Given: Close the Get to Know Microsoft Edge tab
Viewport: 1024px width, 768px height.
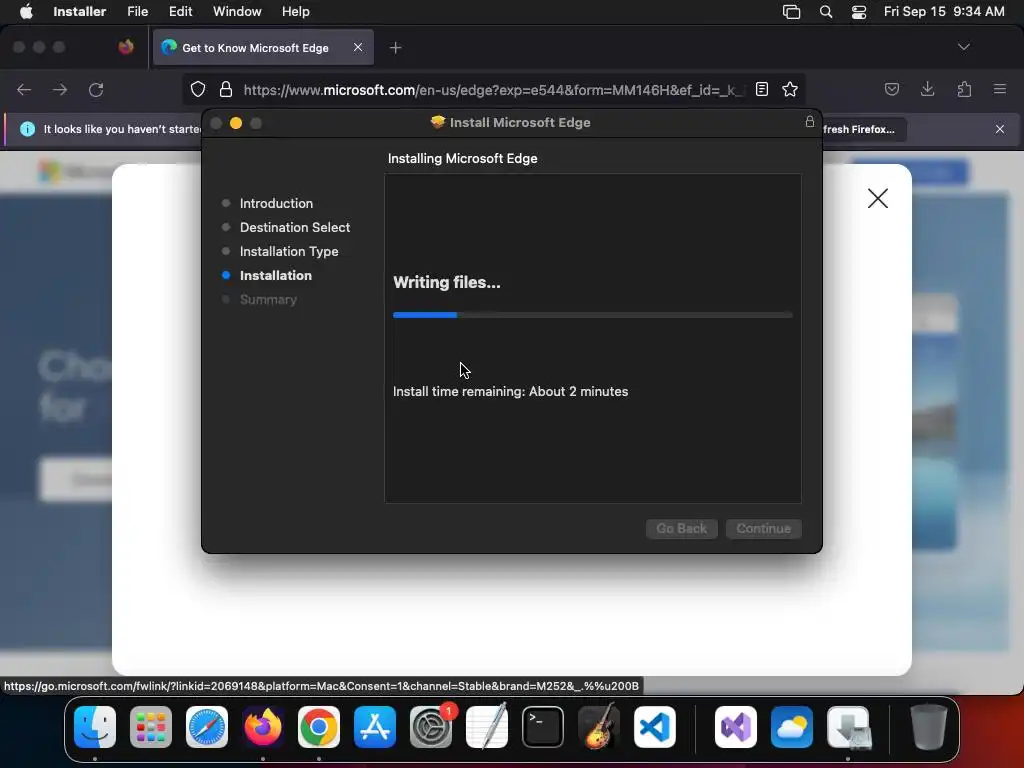Looking at the screenshot, I should 358,47.
